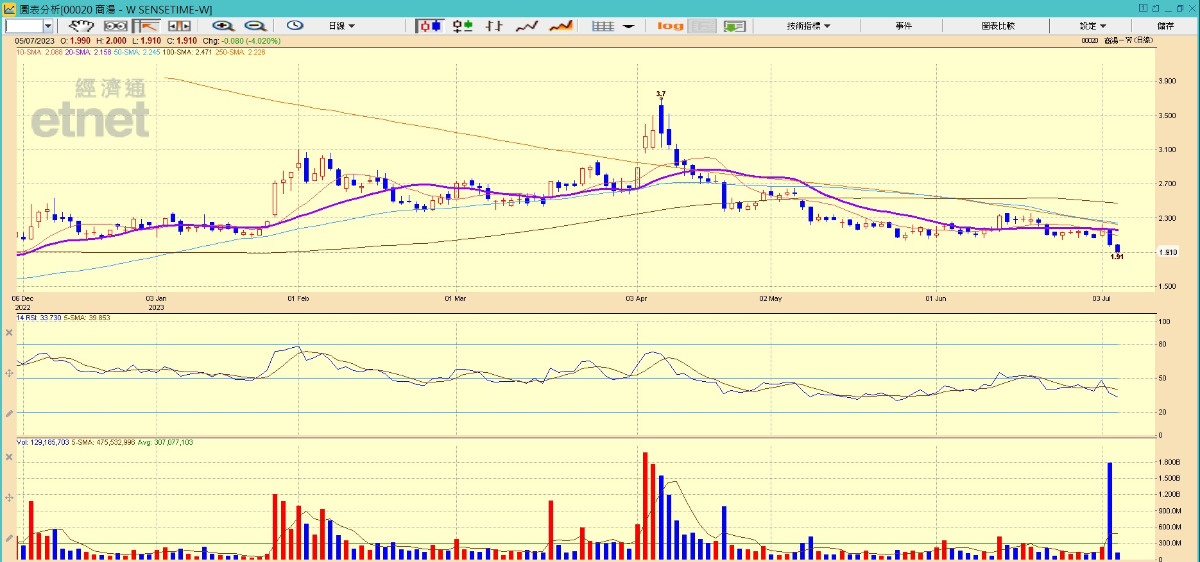Close the RSI indicator panel

click(x=9, y=331)
